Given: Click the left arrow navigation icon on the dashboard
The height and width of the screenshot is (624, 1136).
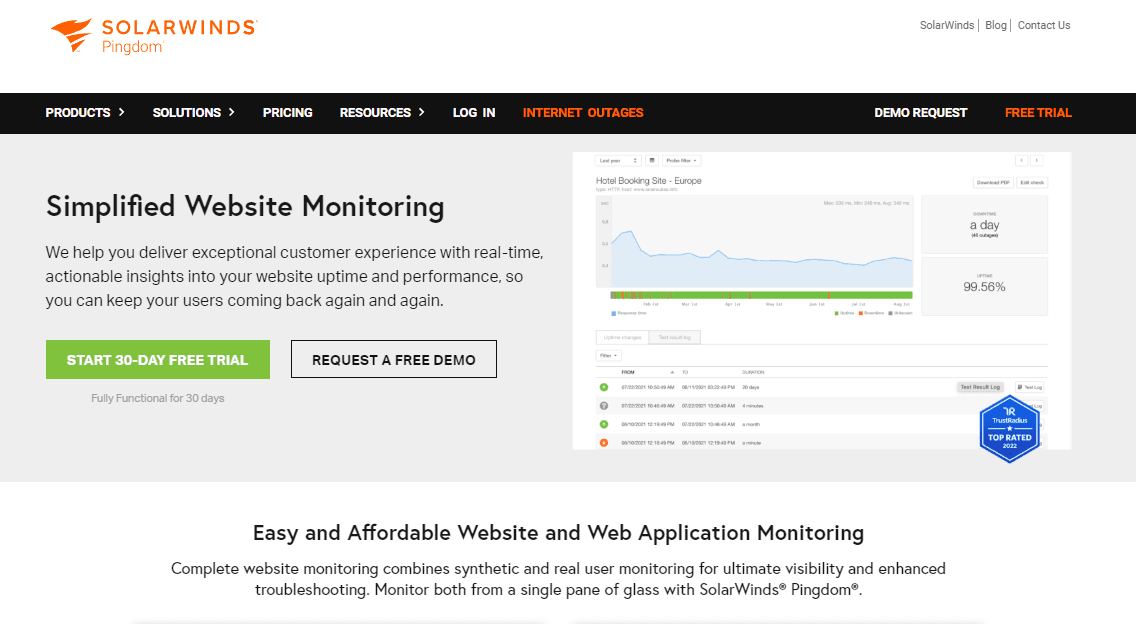Looking at the screenshot, I should point(1022,159).
